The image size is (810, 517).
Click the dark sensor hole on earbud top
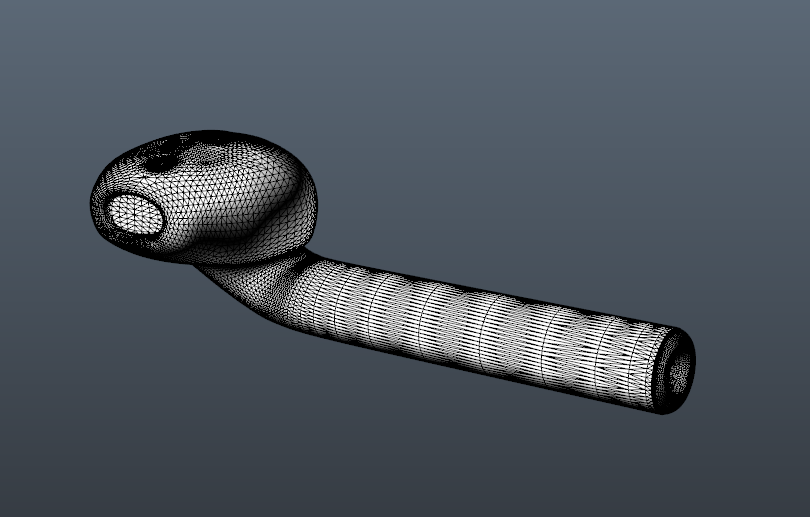point(158,162)
